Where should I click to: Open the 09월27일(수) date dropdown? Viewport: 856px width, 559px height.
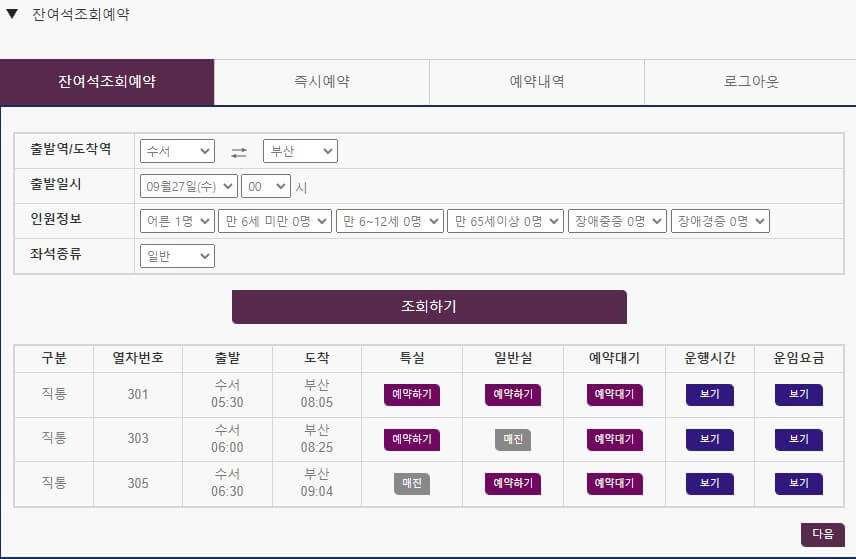click(x=189, y=186)
